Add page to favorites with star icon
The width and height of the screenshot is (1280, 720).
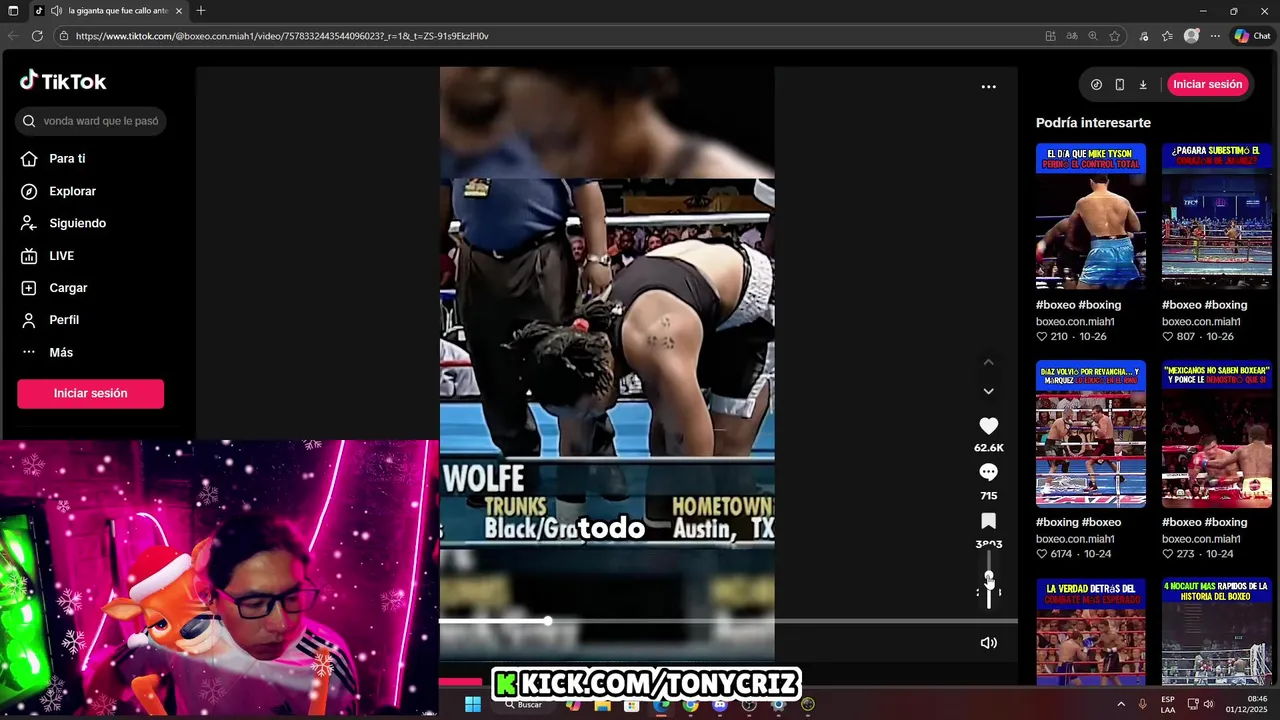point(1115,36)
